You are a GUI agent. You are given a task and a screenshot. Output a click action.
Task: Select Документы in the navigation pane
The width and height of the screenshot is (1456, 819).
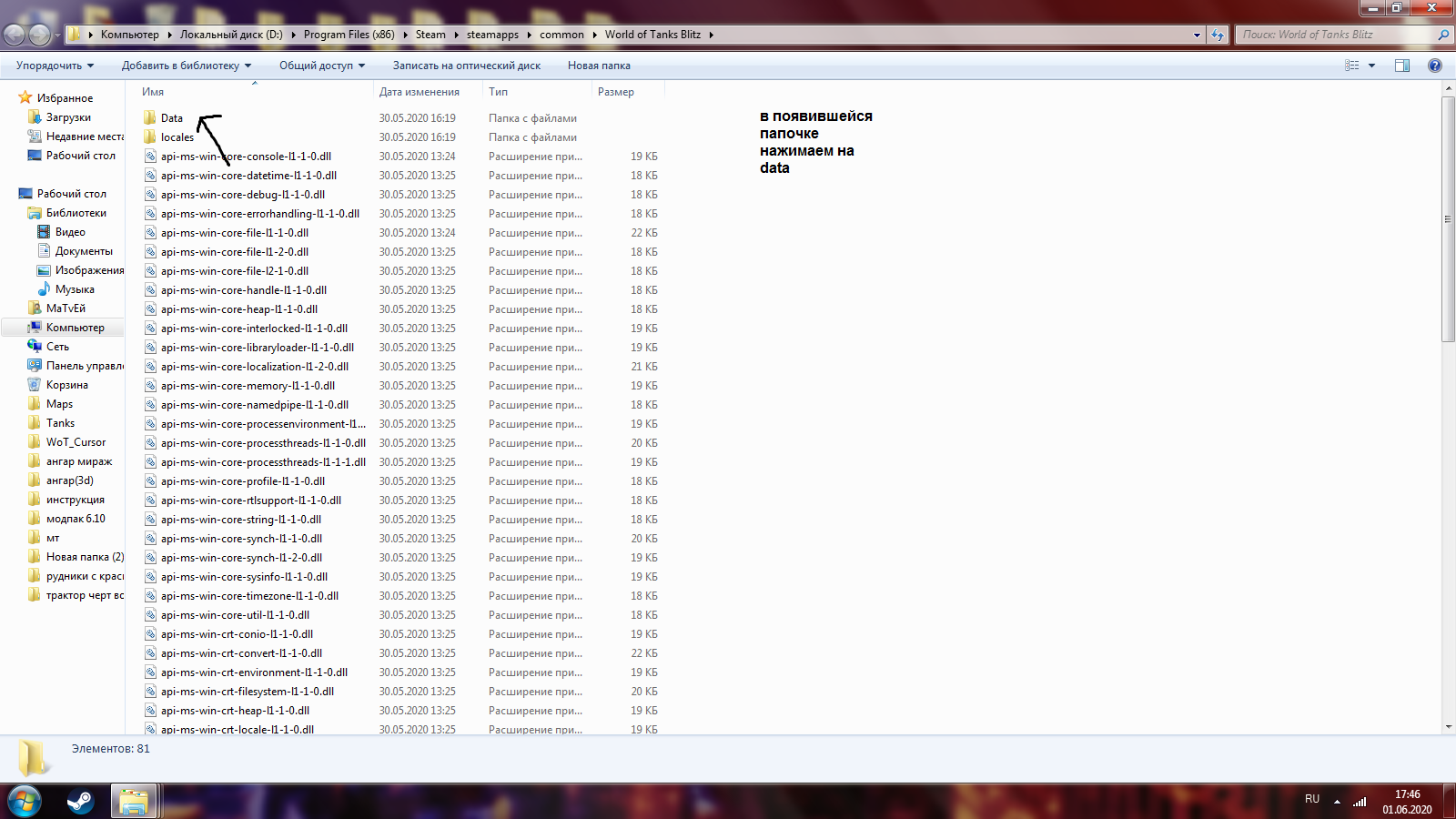coord(84,251)
